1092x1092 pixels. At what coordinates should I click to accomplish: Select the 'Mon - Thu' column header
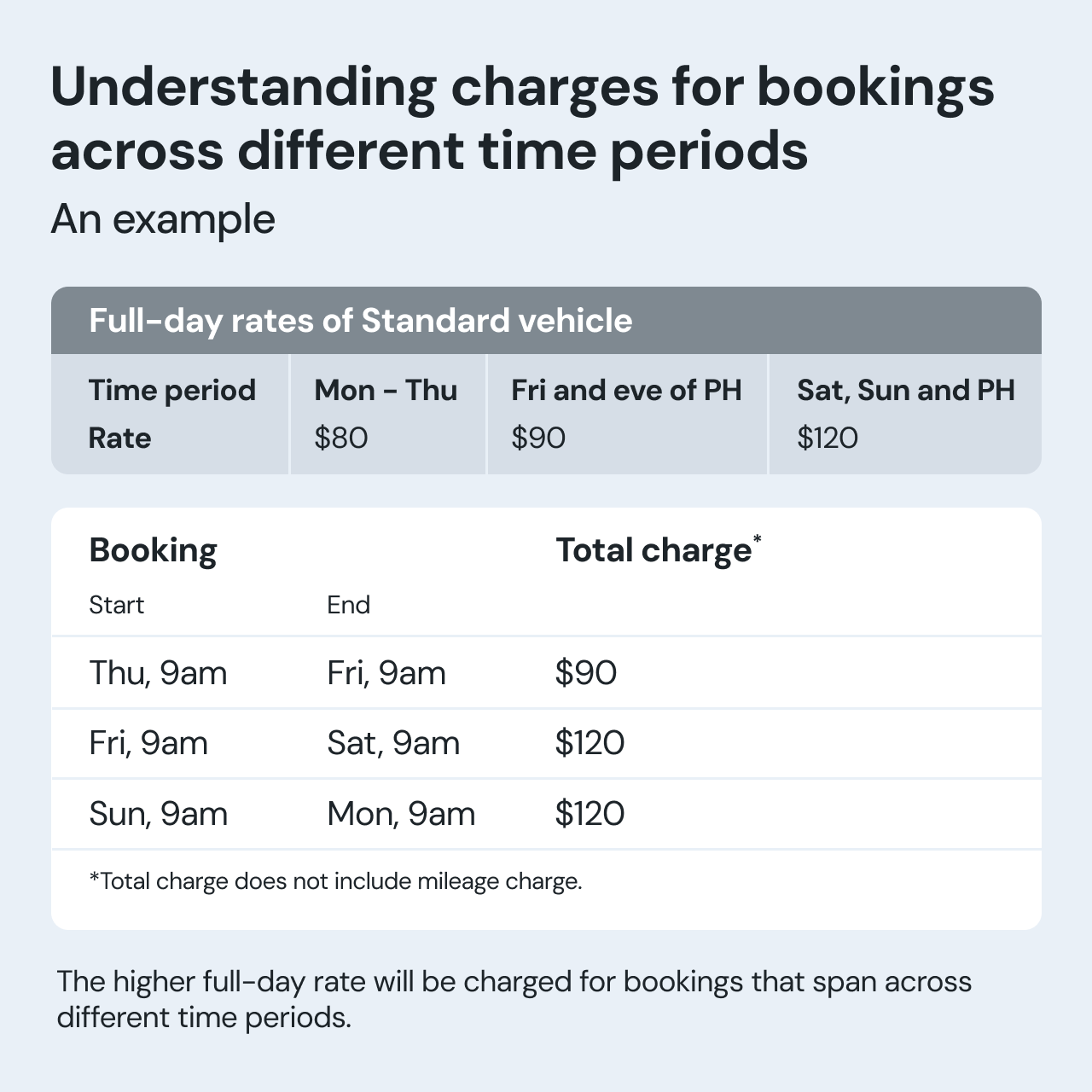[386, 390]
